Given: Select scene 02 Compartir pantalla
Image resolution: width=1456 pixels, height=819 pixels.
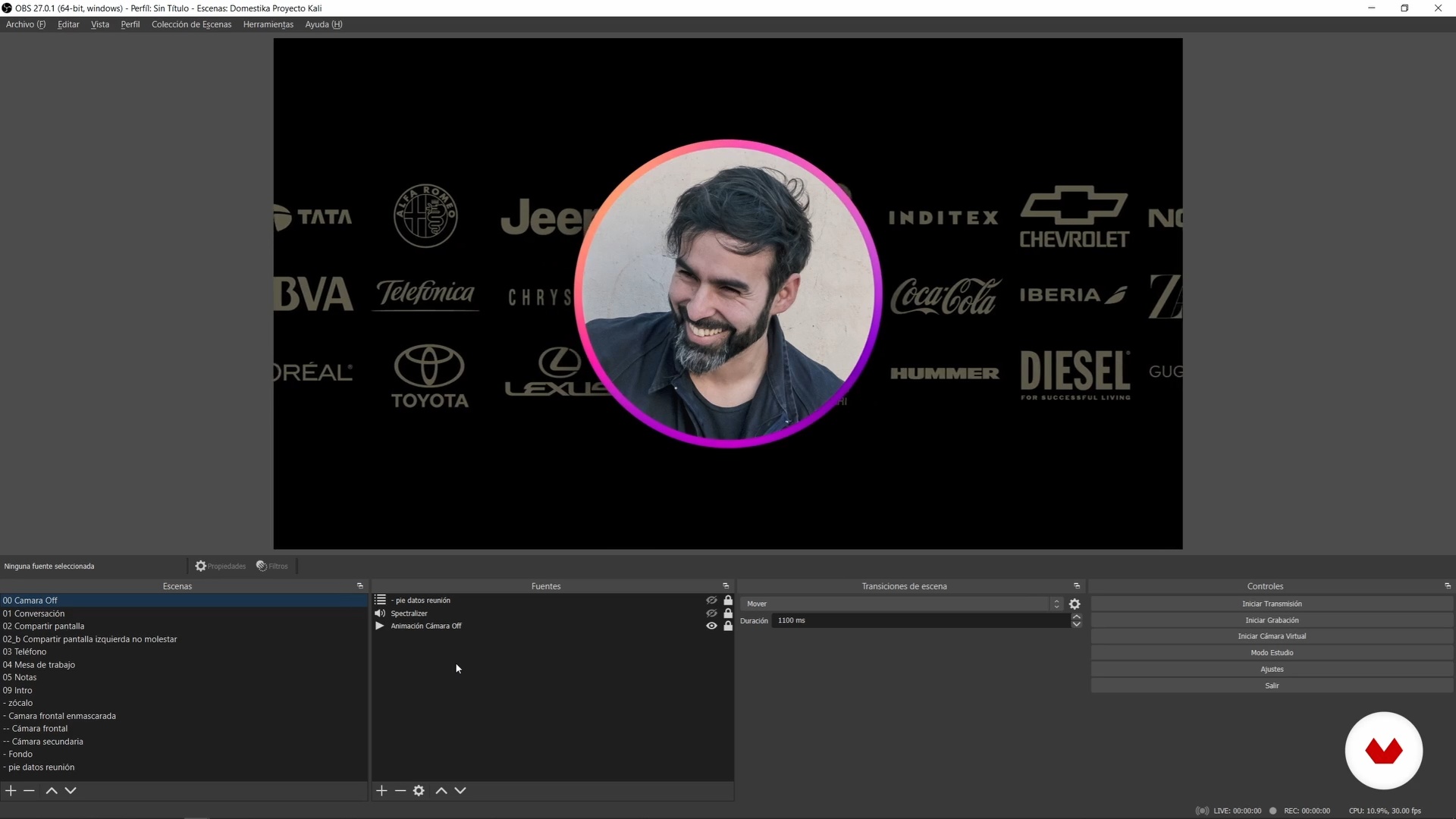Looking at the screenshot, I should 184,626.
